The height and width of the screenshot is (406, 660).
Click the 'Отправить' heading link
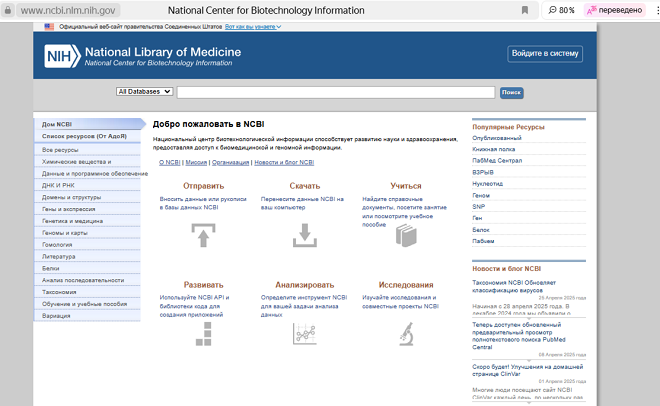203,186
